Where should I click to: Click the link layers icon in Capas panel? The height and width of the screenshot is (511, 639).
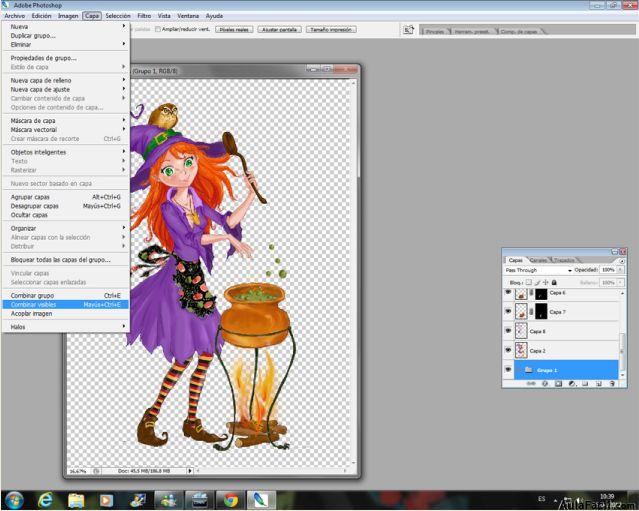pos(531,383)
